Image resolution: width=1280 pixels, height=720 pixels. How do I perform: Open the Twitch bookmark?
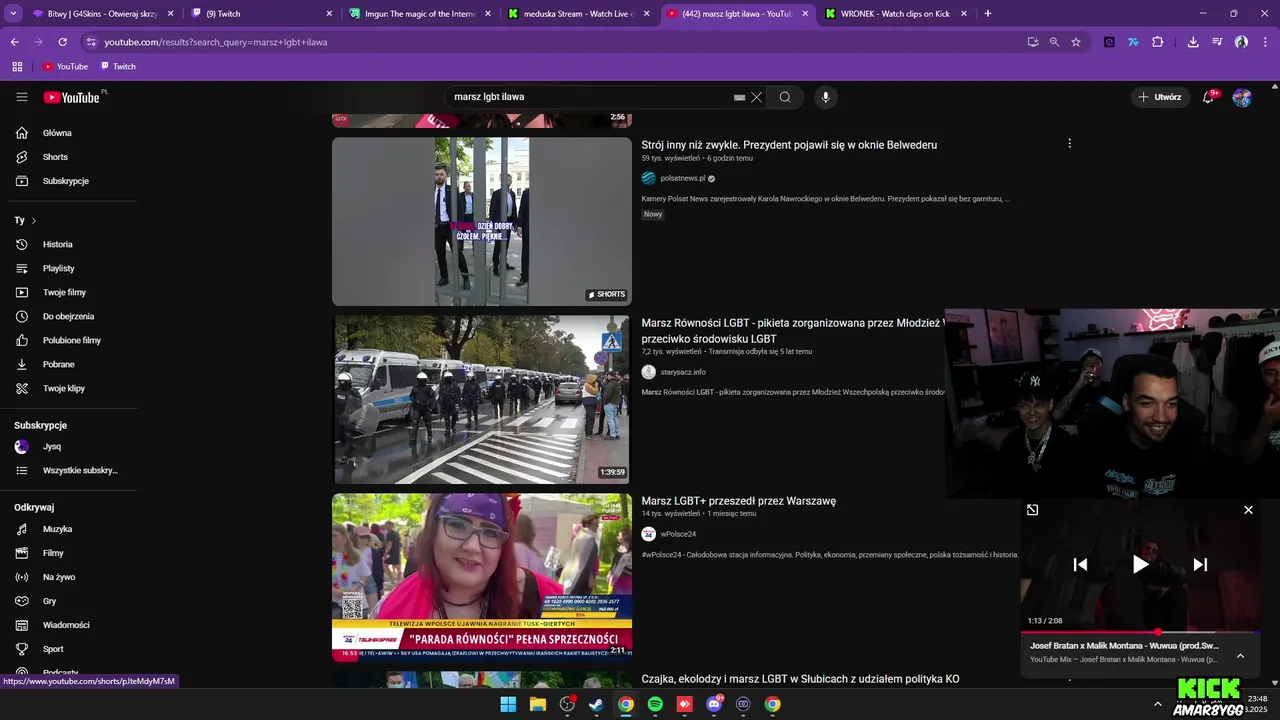coord(118,67)
